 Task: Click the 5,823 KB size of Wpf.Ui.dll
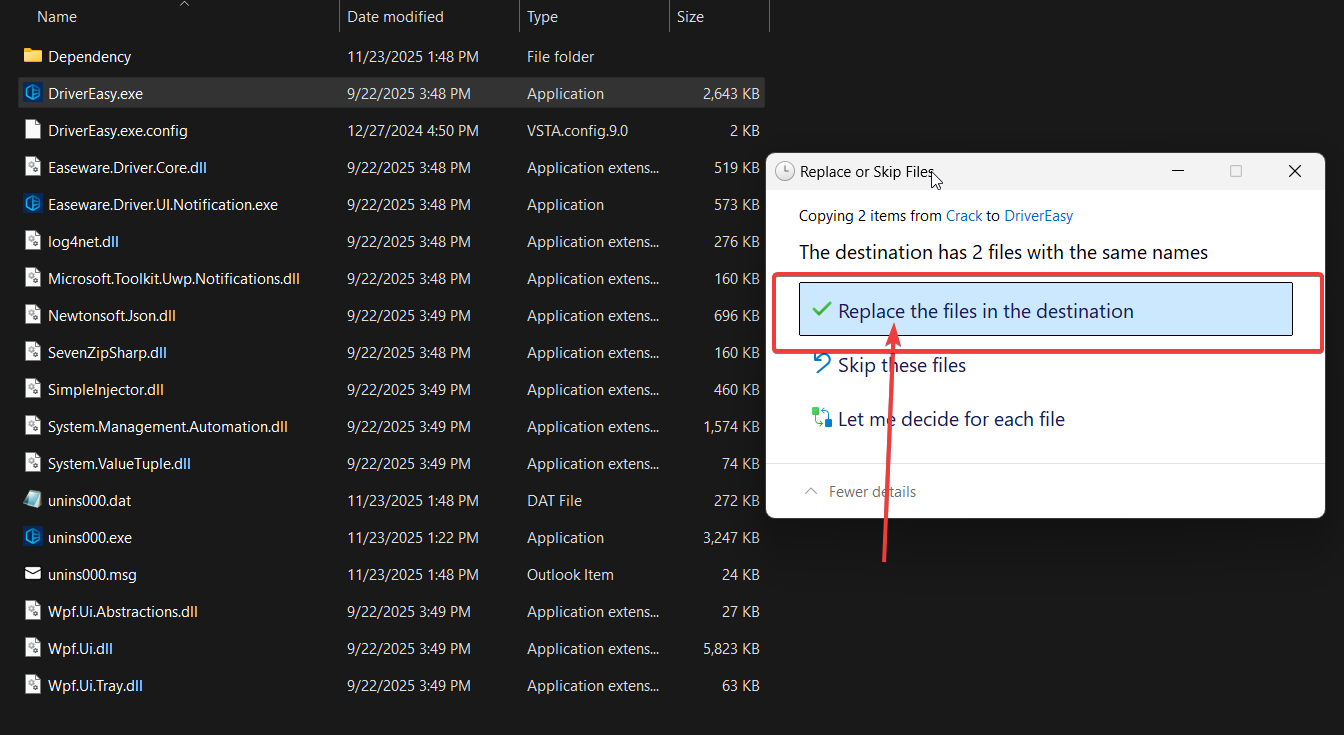click(x=731, y=649)
